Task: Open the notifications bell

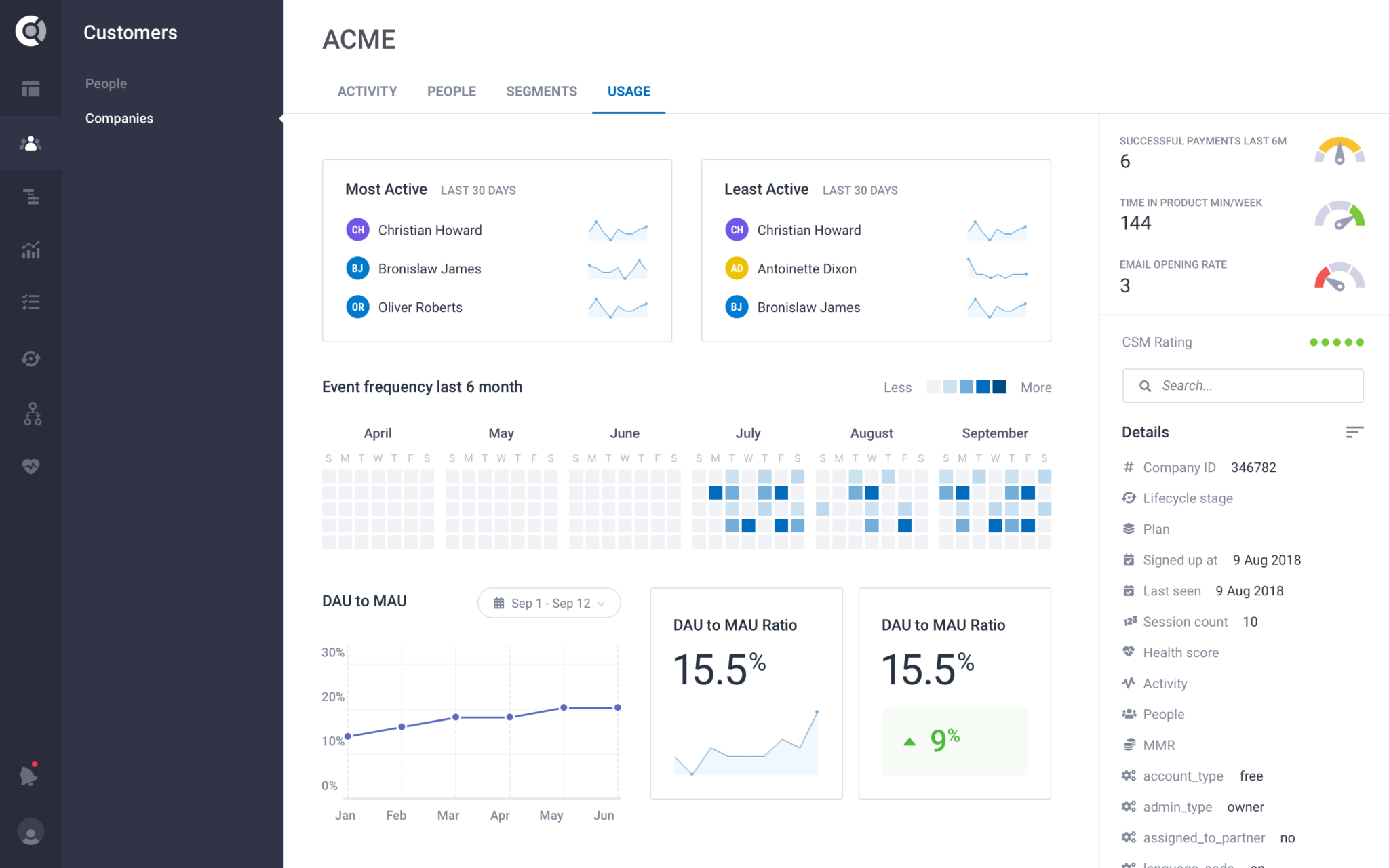Action: coord(27,774)
